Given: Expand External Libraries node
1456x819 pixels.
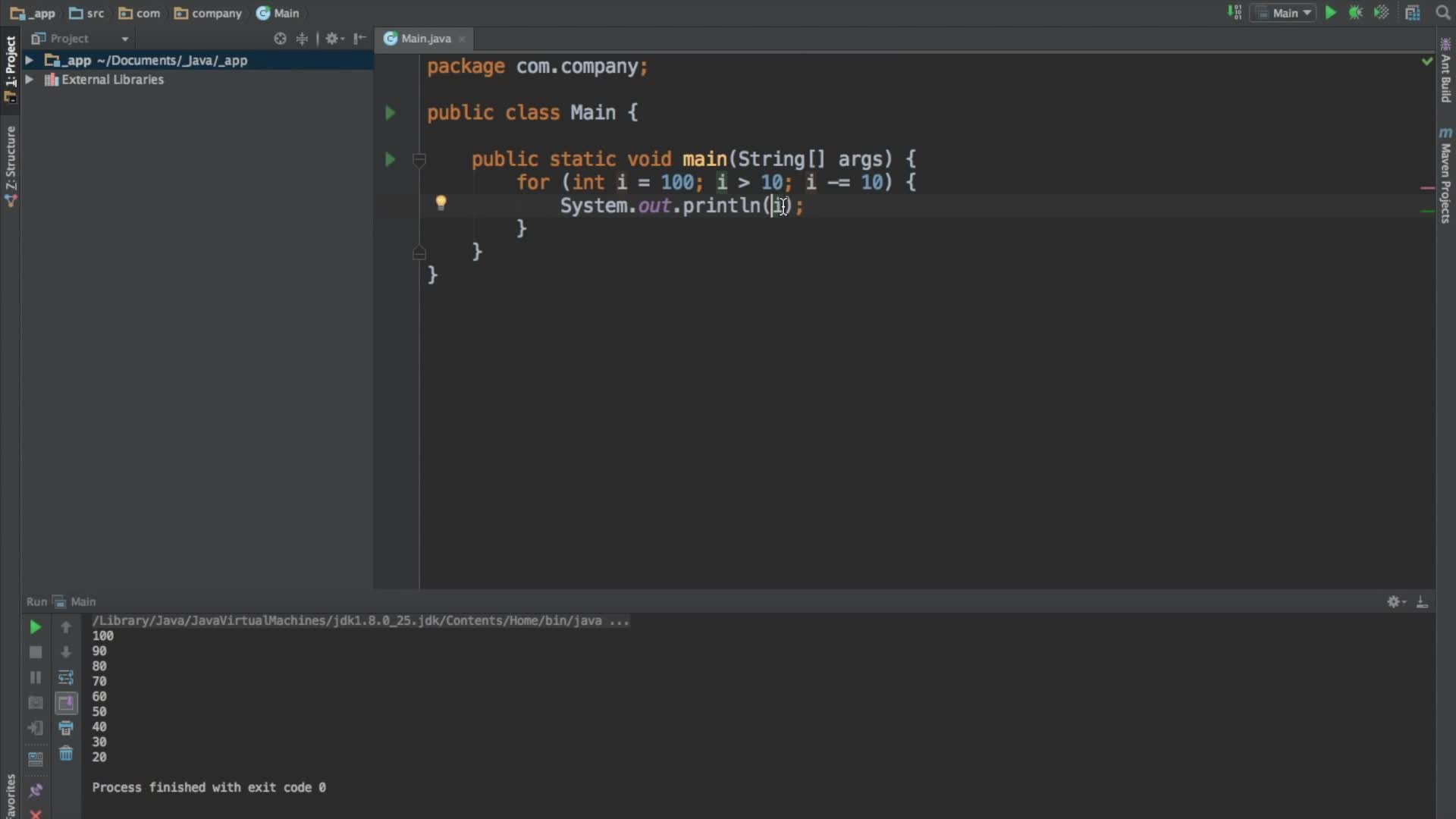Looking at the screenshot, I should (x=29, y=80).
